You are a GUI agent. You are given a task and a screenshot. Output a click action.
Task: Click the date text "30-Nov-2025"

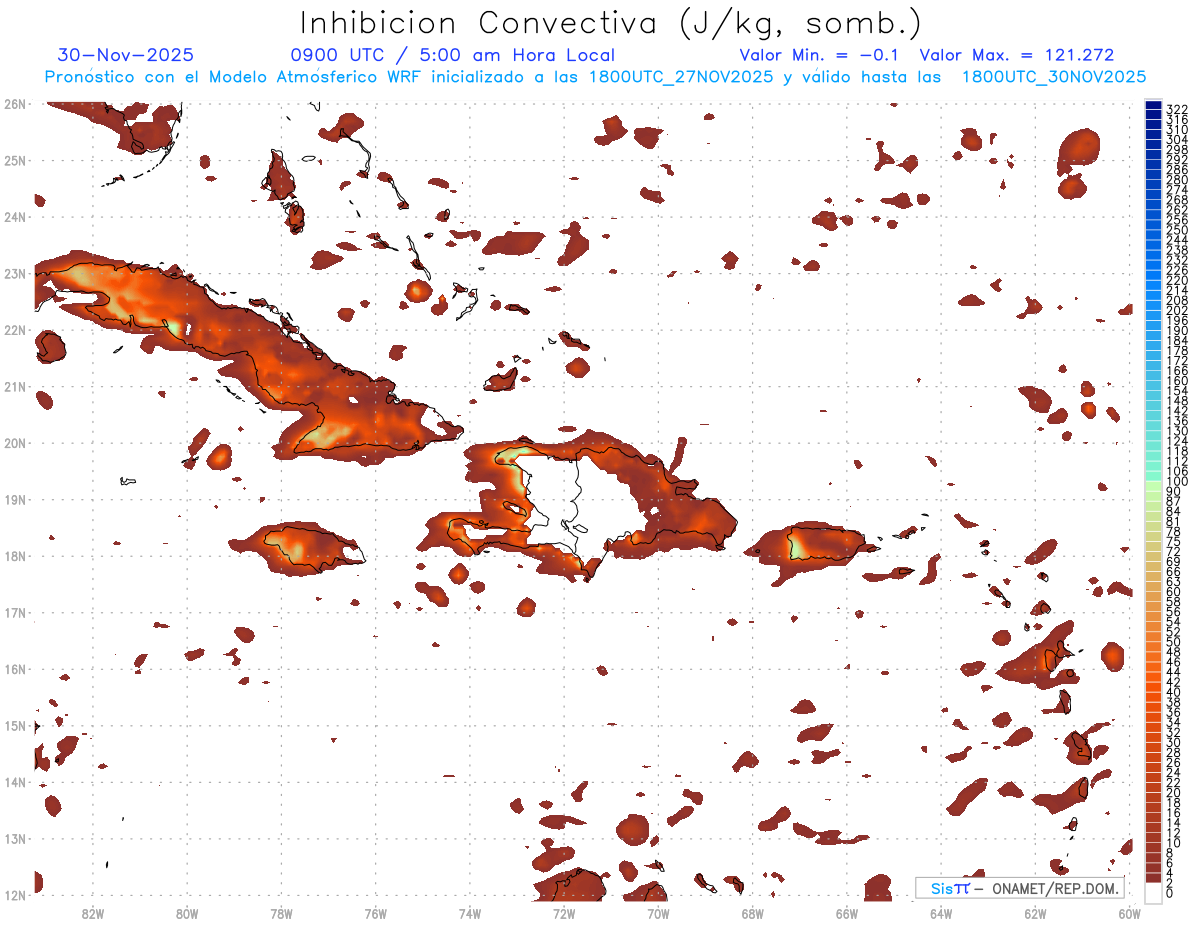126,55
